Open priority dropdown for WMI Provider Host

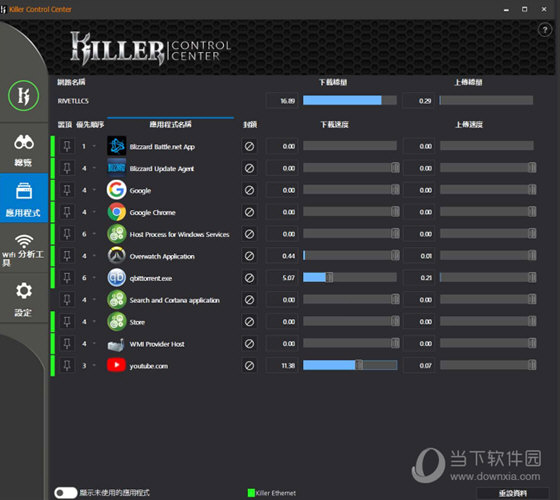click(94, 344)
